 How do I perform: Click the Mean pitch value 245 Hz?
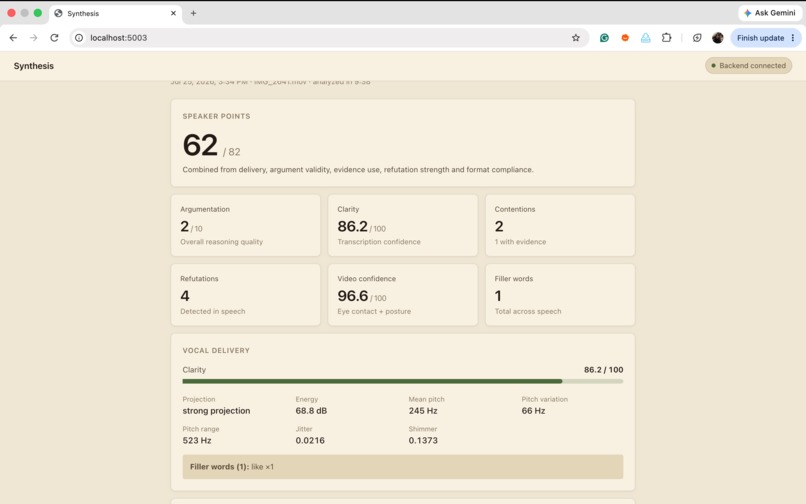[423, 410]
